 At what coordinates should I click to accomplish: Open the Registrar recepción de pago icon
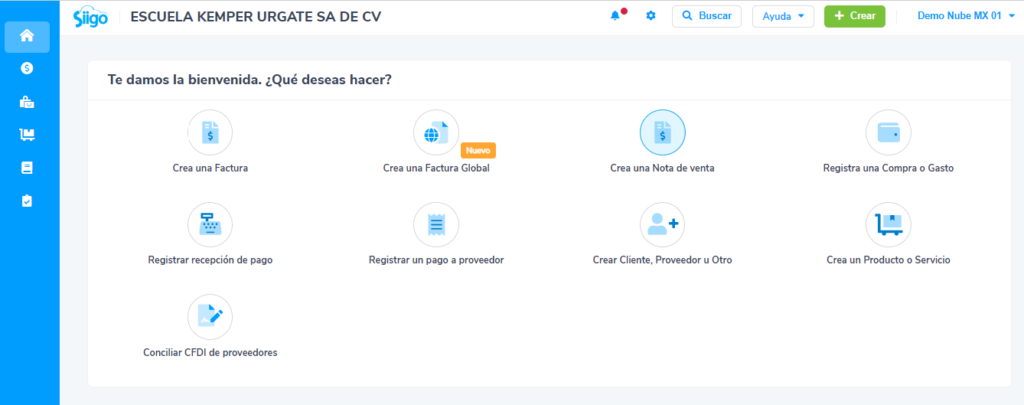point(210,224)
